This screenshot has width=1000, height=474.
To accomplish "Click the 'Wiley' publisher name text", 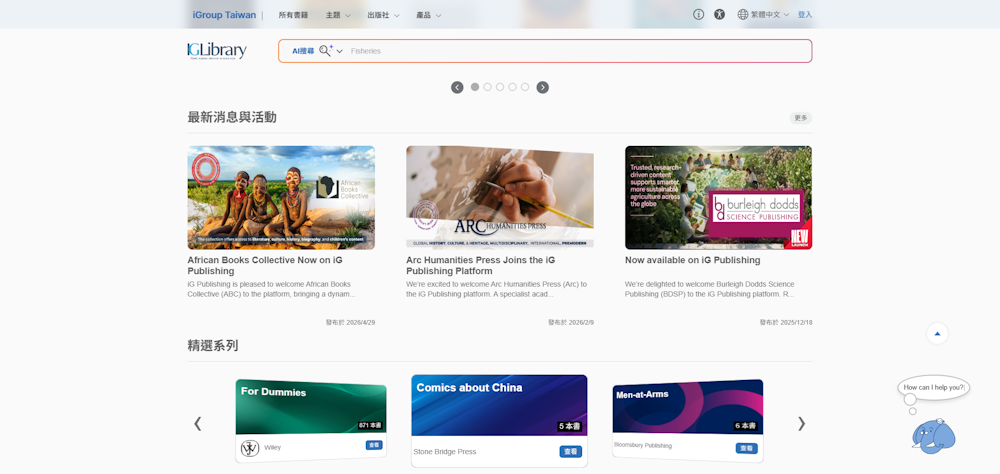I will coord(272,447).
